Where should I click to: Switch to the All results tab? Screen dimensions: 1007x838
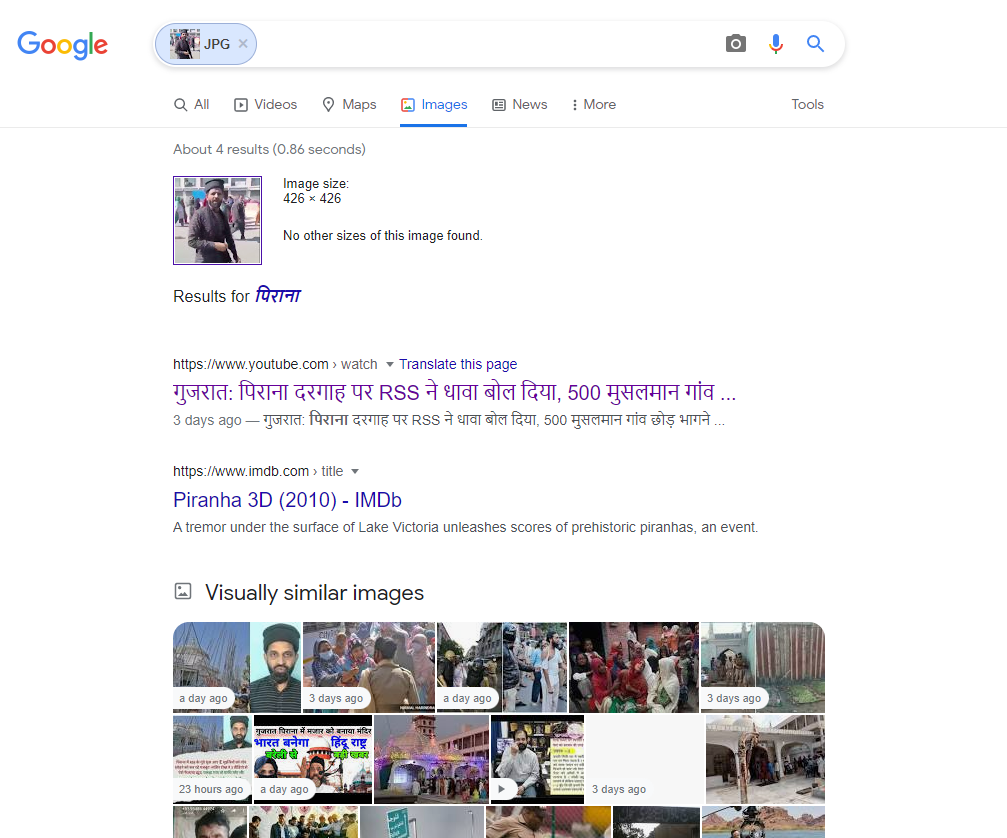pyautogui.click(x=191, y=105)
